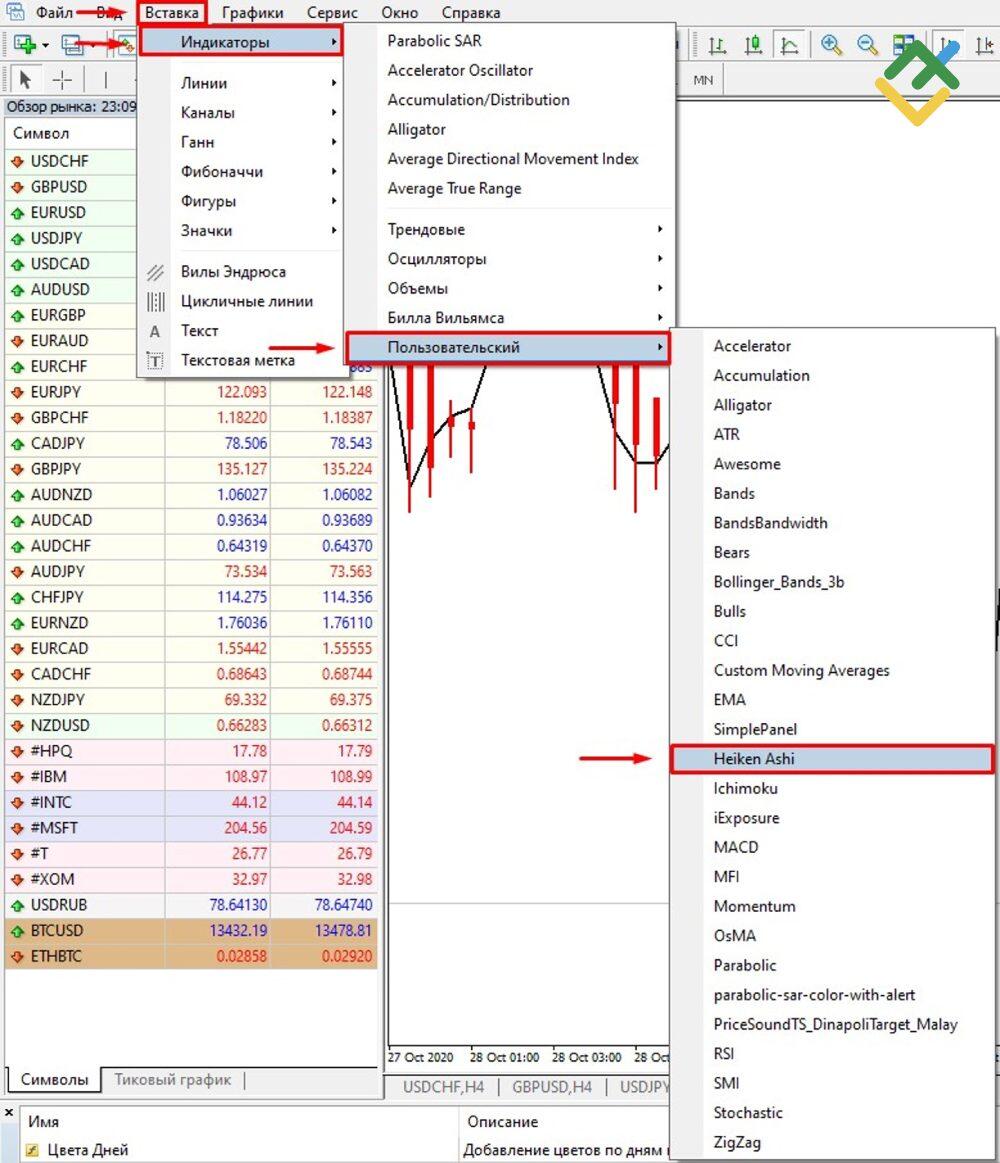Click the Символ column header
This screenshot has width=1000, height=1163.
tap(41, 134)
